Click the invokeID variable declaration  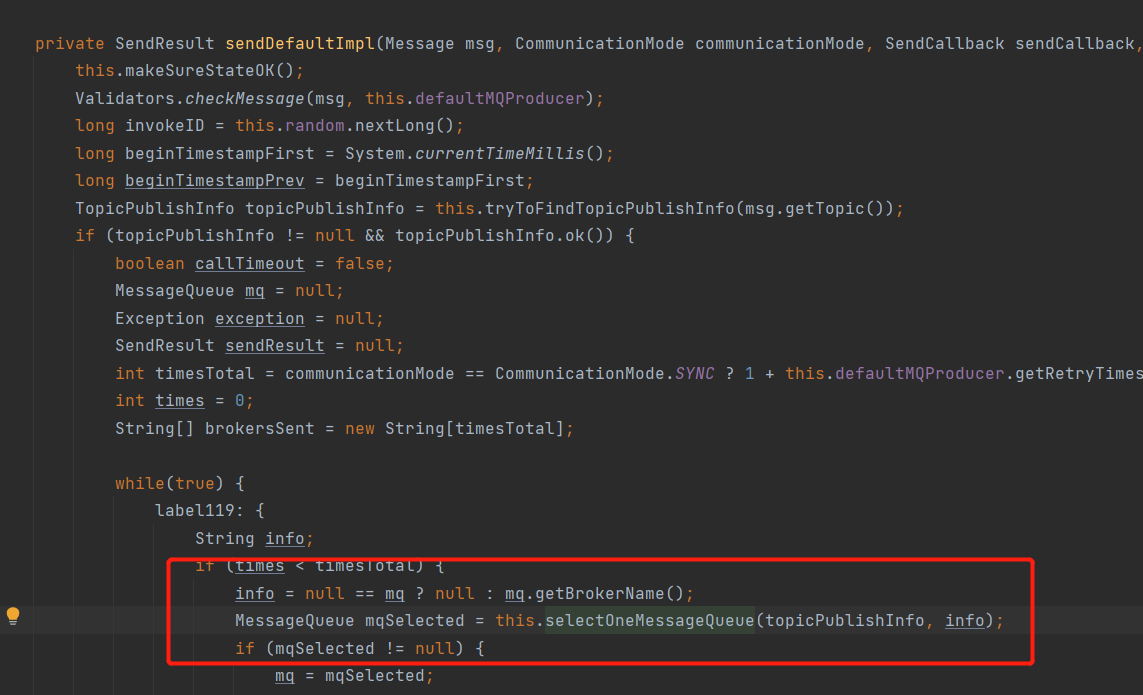[x=165, y=125]
